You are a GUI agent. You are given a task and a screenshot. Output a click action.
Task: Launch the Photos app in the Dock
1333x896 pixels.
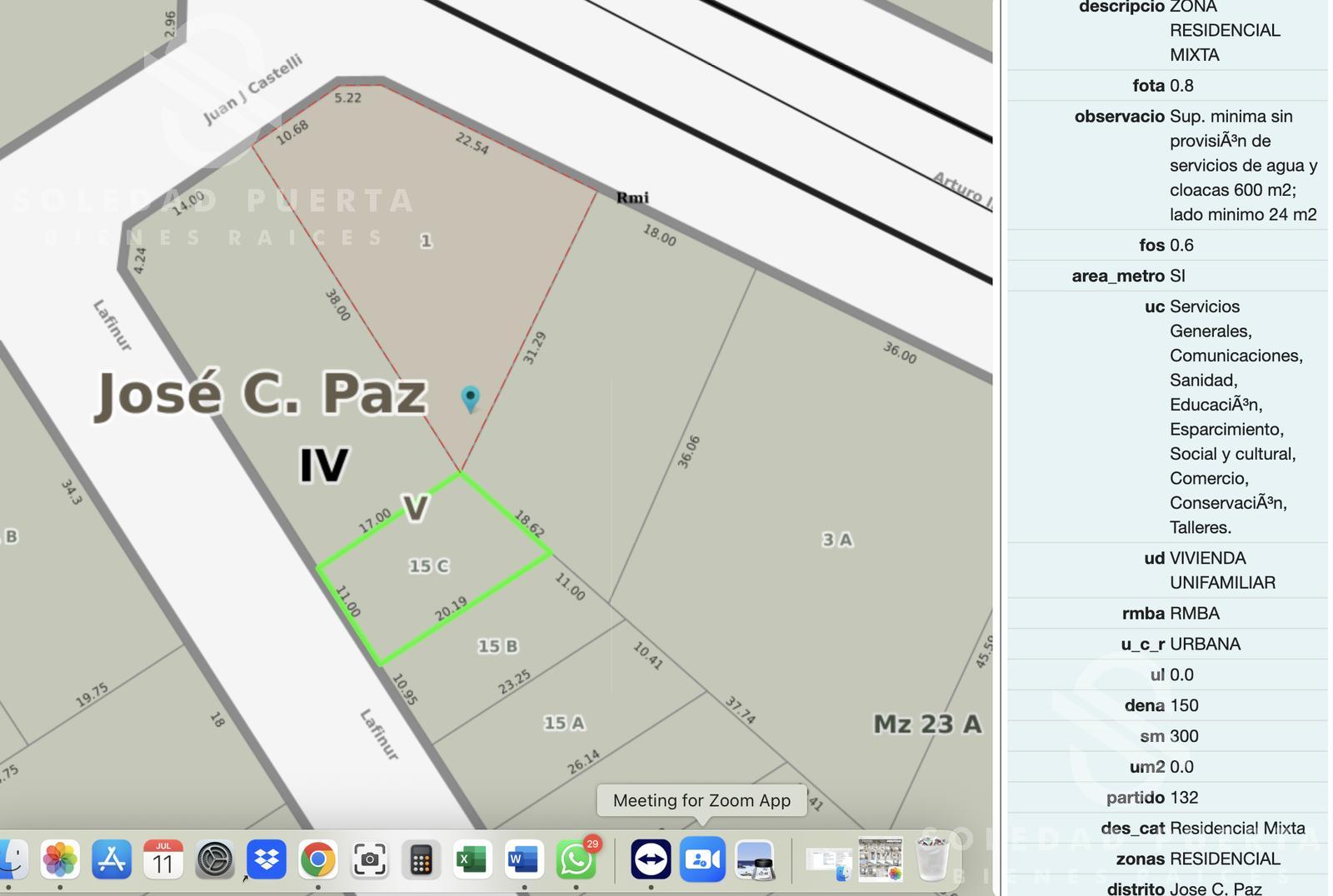tap(60, 859)
